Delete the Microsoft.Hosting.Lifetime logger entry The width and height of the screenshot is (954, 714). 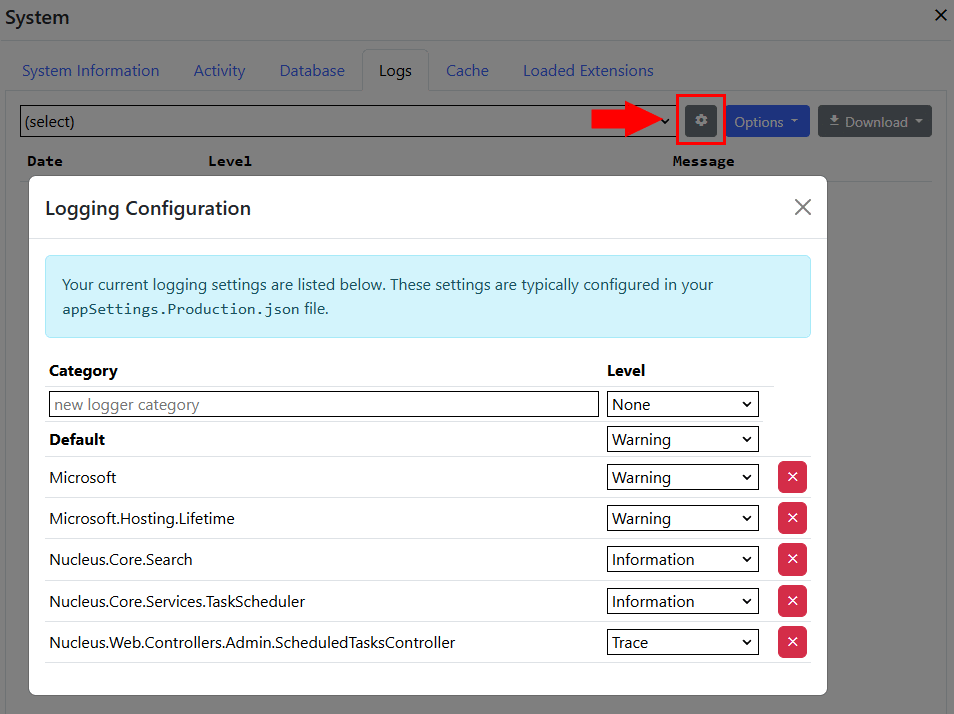point(791,518)
